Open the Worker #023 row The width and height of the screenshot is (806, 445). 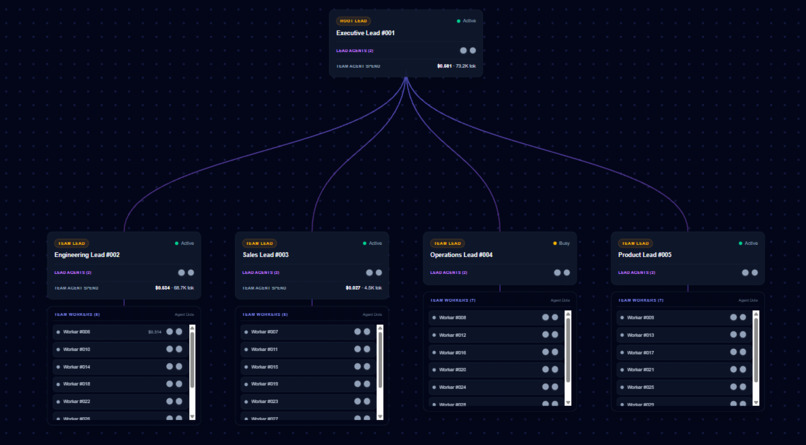tap(308, 401)
